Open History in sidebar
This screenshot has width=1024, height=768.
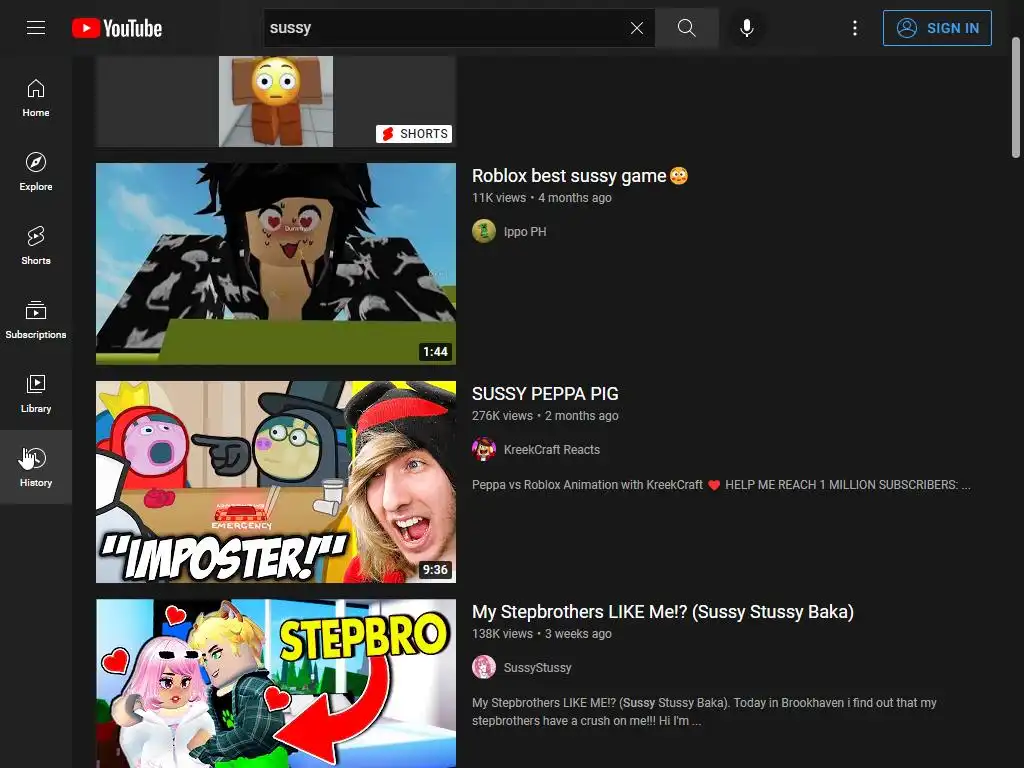pyautogui.click(x=36, y=467)
